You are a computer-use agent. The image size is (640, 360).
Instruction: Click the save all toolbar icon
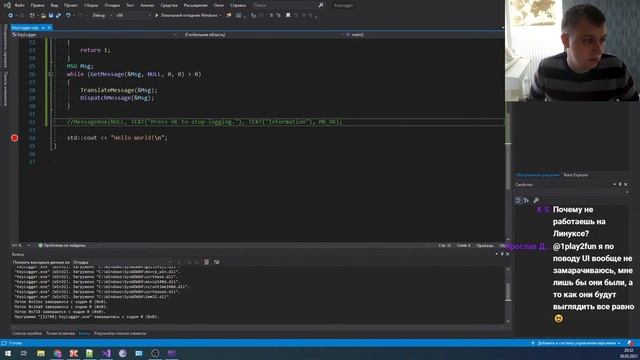point(58,16)
